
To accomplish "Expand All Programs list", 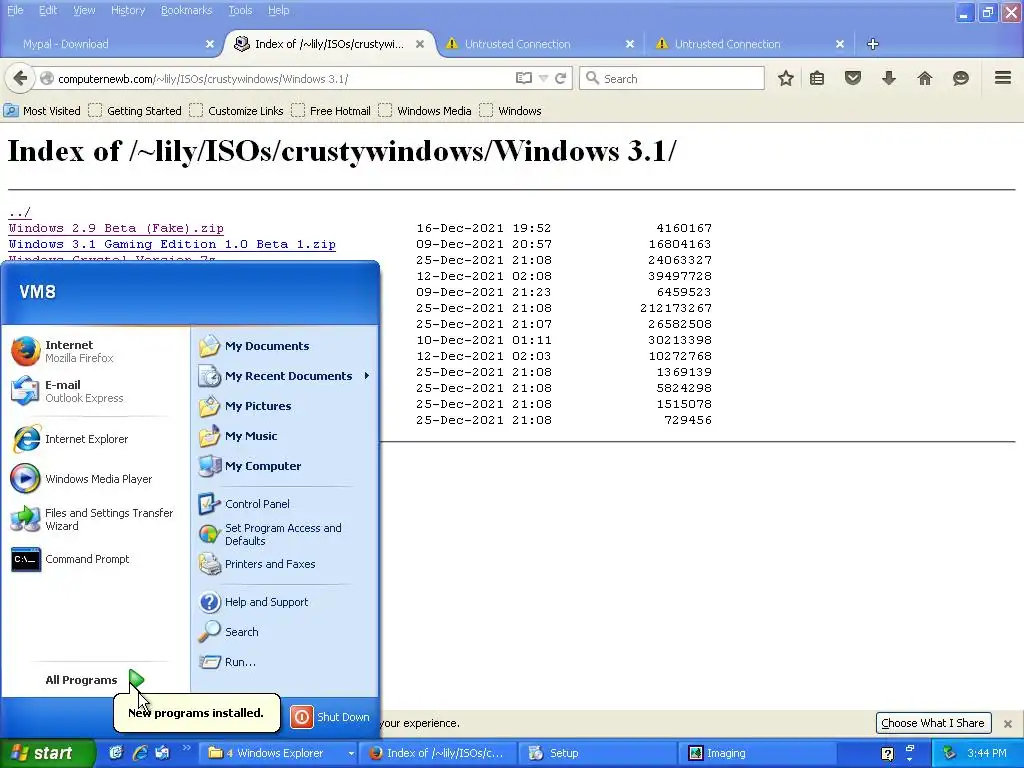I will [x=95, y=680].
